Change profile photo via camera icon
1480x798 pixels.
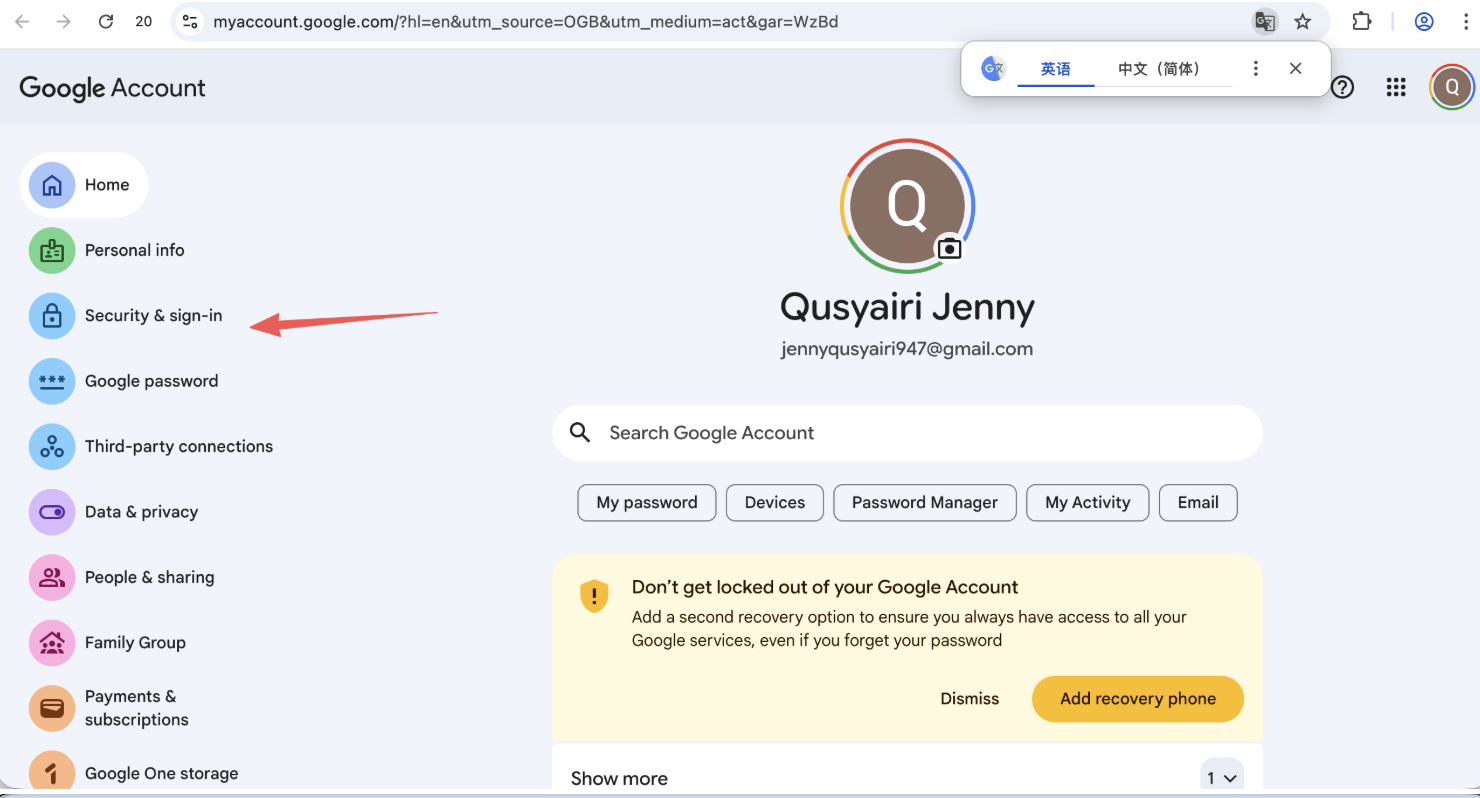(x=949, y=248)
